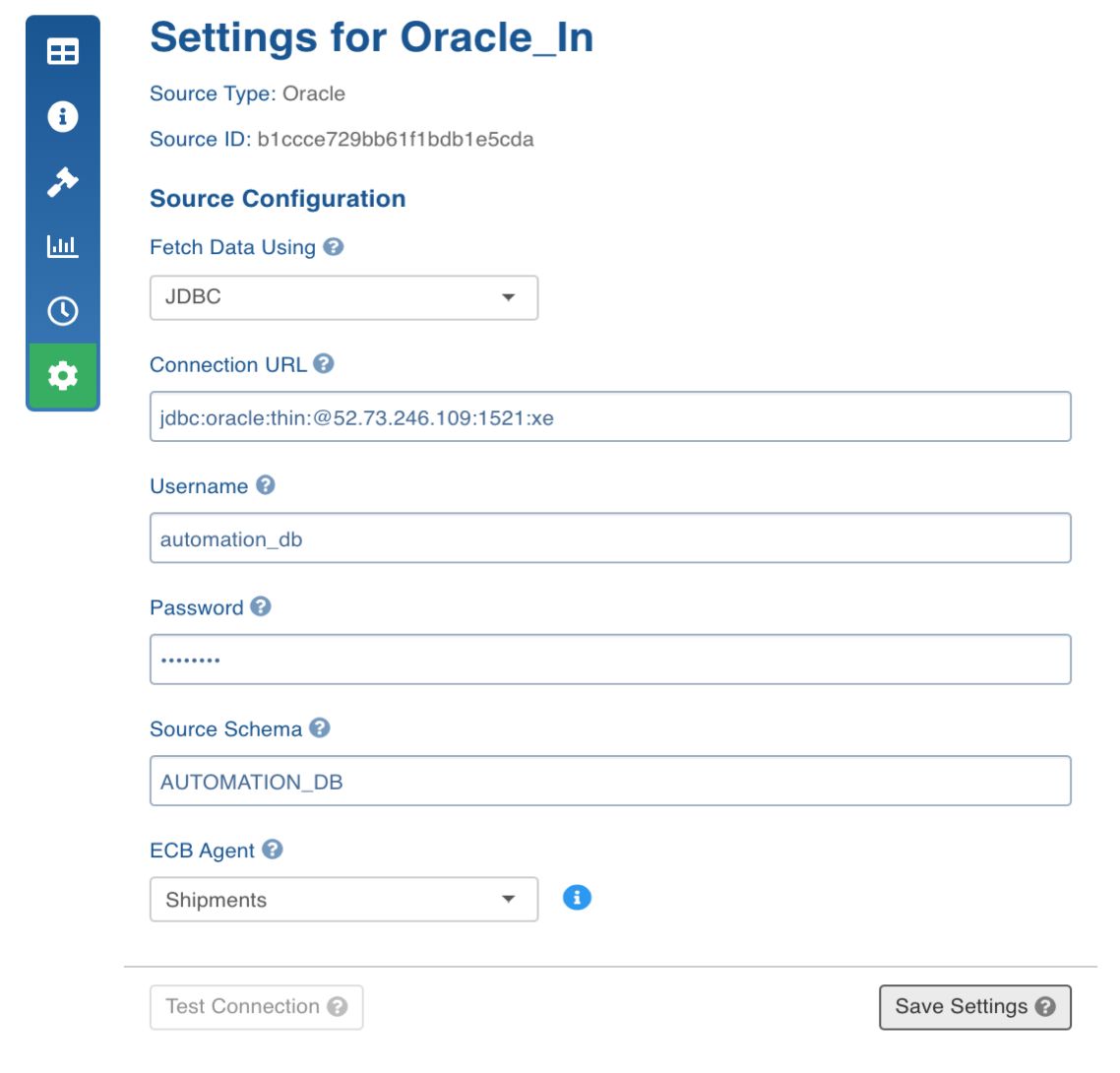
Task: Open the table grid view sidebar icon
Action: coord(63,51)
